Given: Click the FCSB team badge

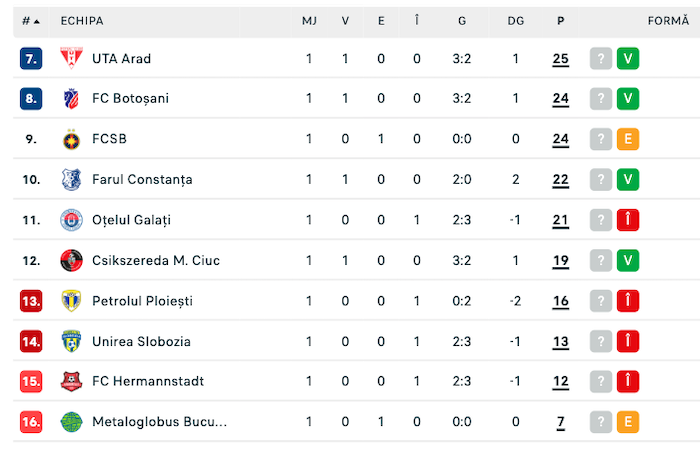Looking at the screenshot, I should pos(71,140).
